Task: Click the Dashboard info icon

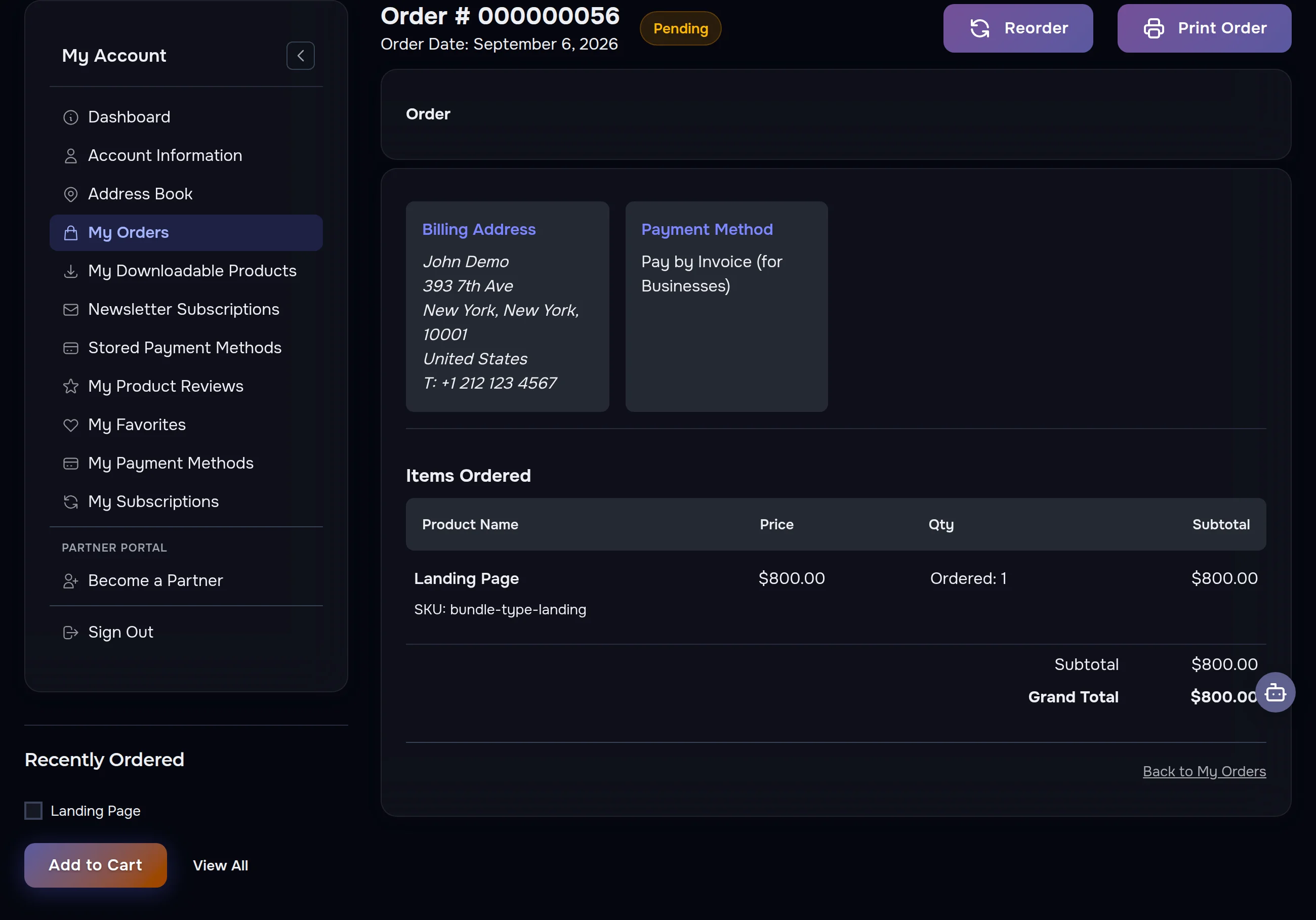Action: [70, 117]
